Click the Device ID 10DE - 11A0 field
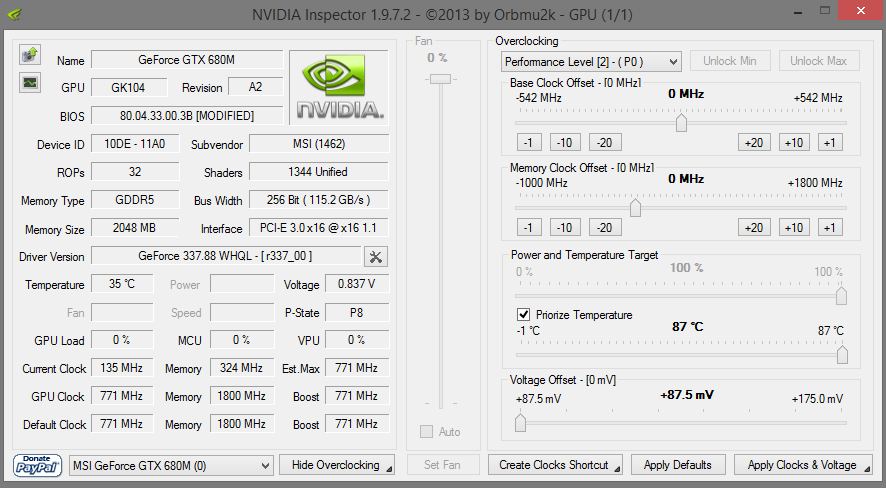Screen dimensions: 886x488 click(135, 144)
